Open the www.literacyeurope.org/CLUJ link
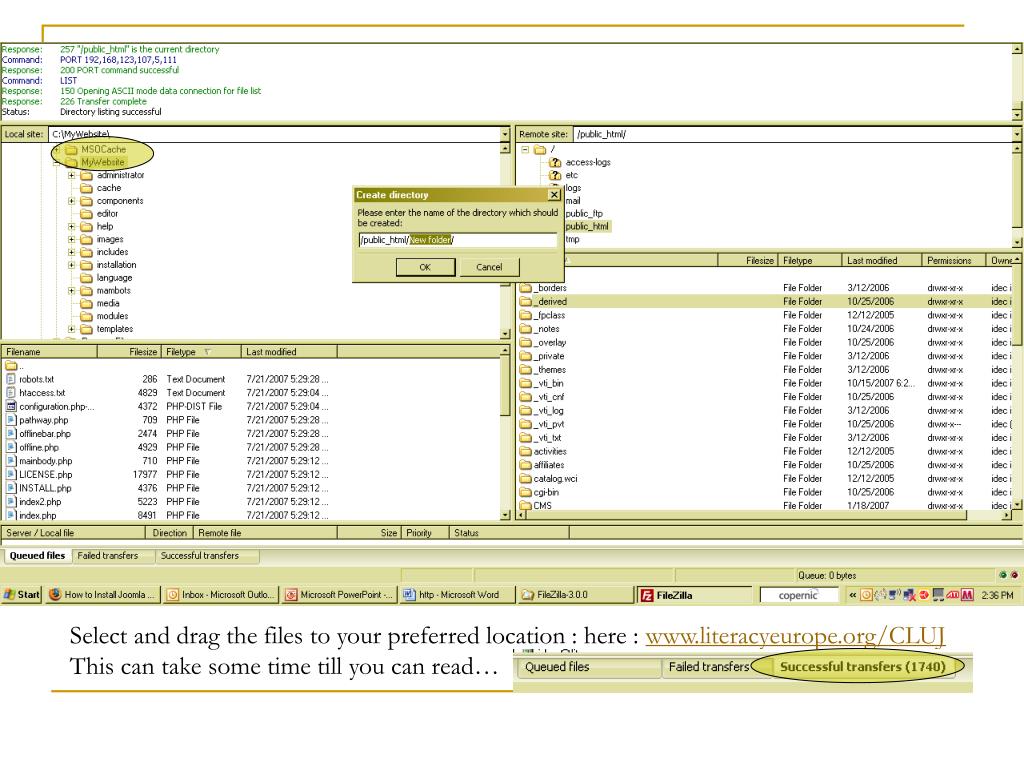 point(795,635)
